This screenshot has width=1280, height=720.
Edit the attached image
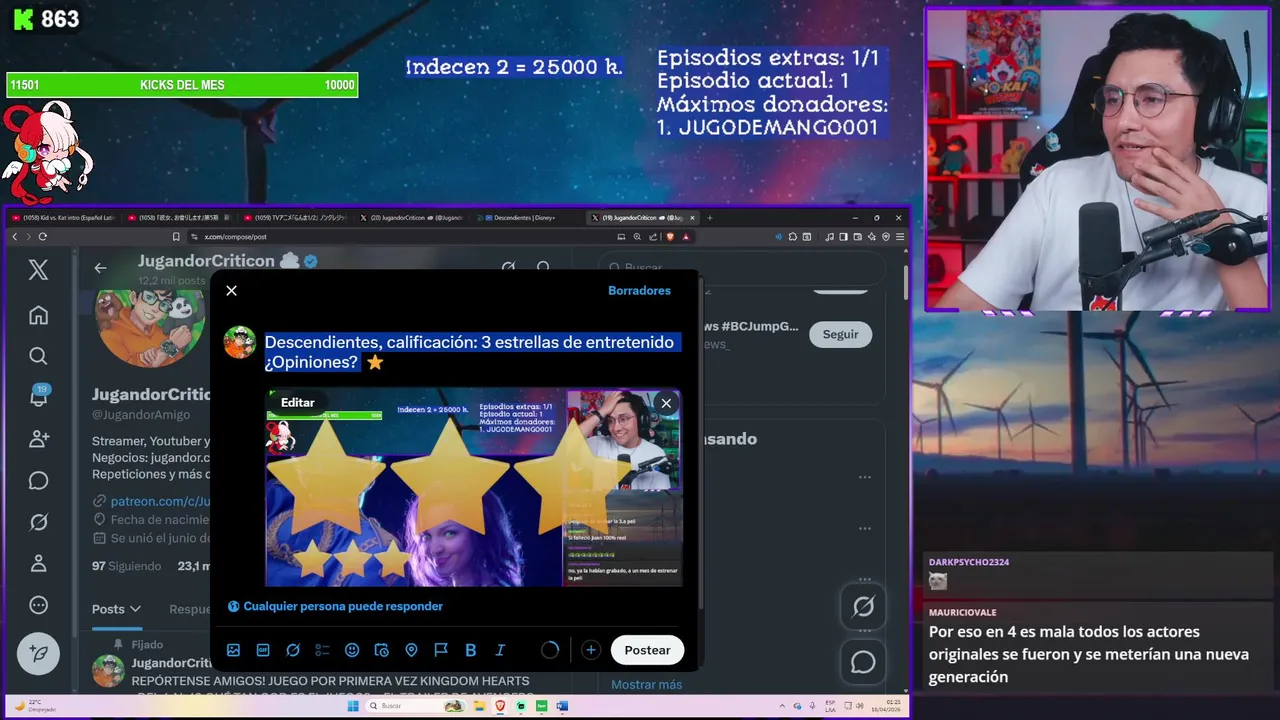[297, 402]
